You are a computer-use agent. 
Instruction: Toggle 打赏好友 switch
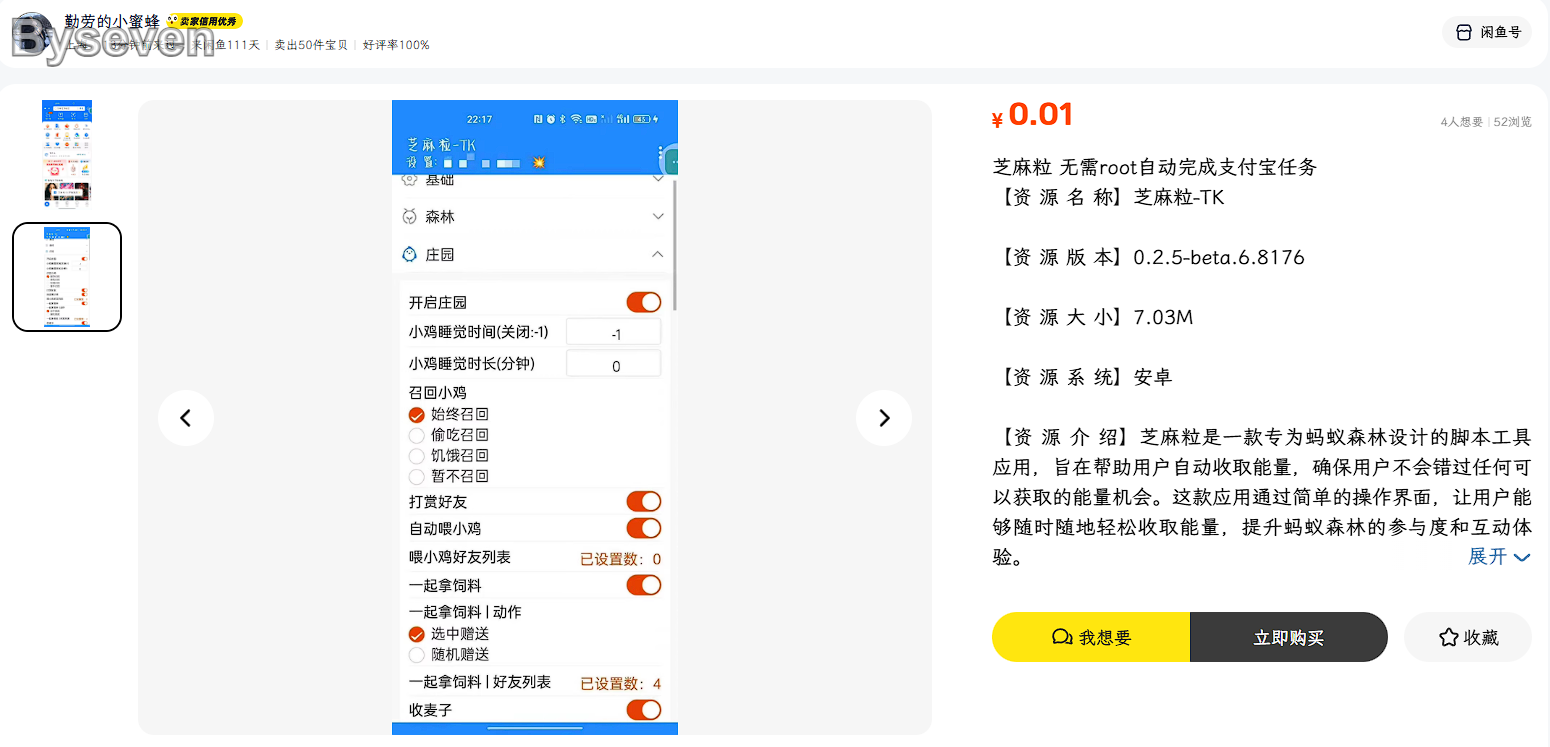[644, 501]
